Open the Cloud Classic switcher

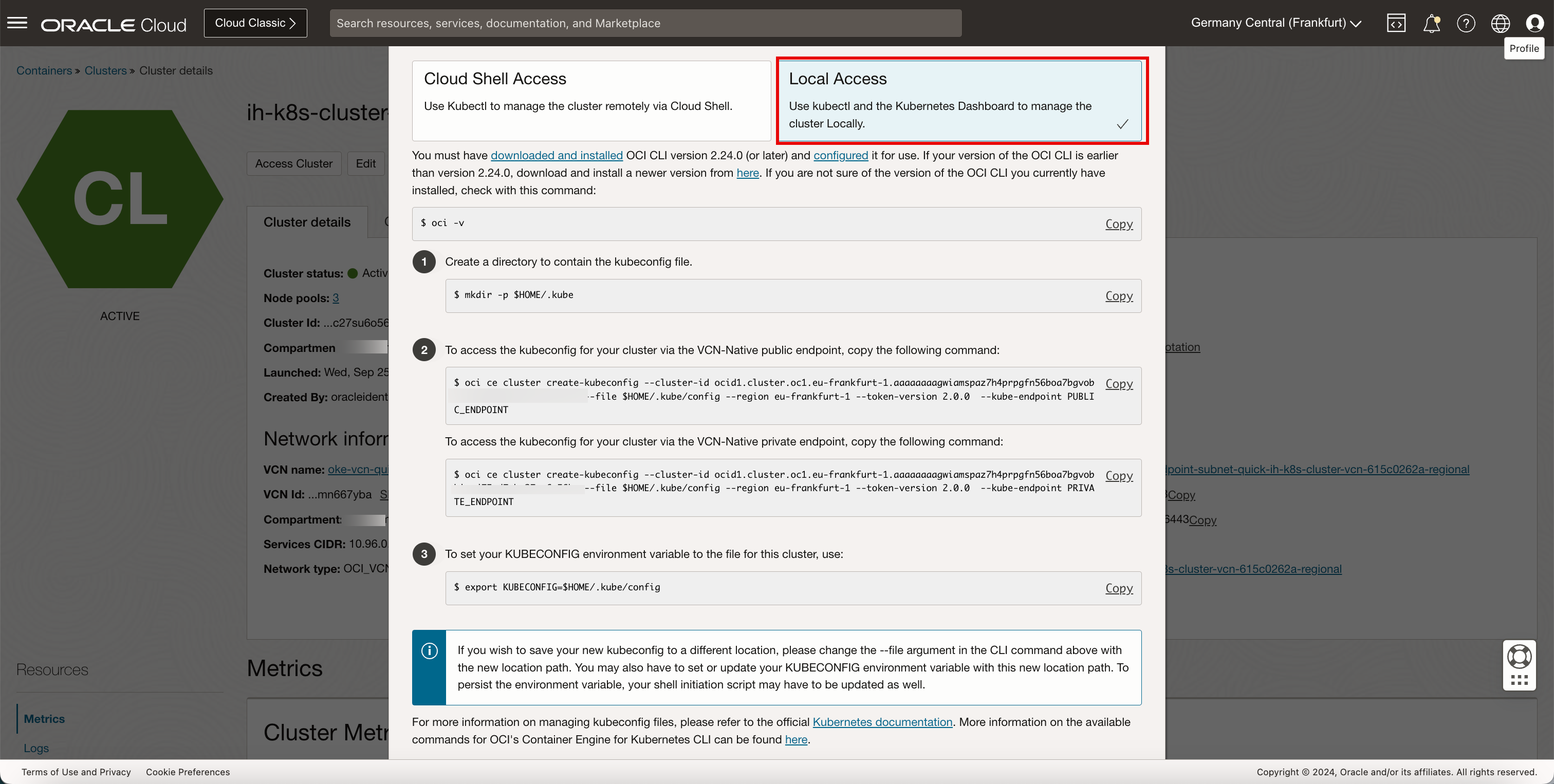[x=255, y=23]
